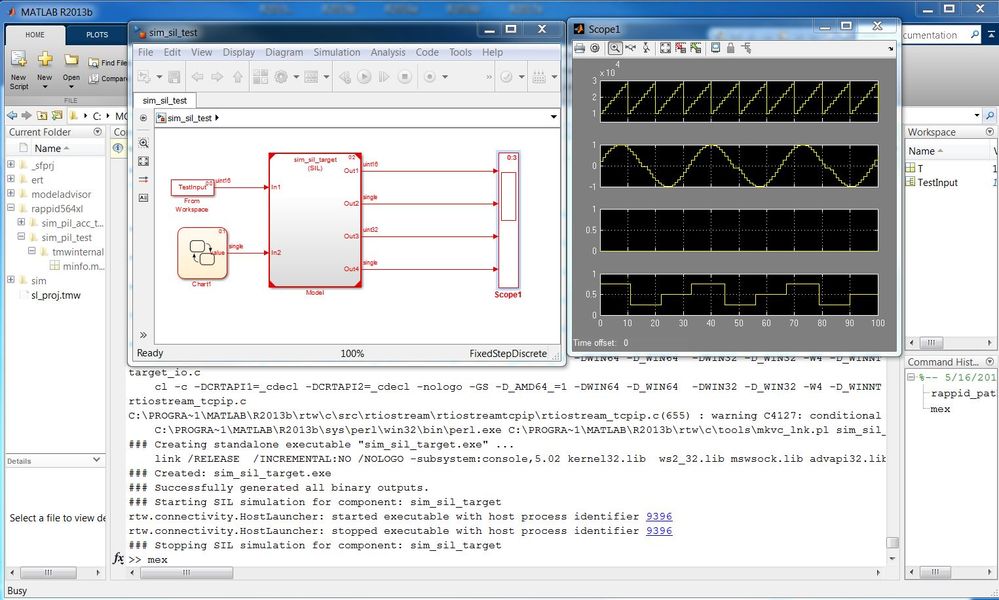
Task: Click Save axes settings icon in Scope1
Action: (680, 48)
